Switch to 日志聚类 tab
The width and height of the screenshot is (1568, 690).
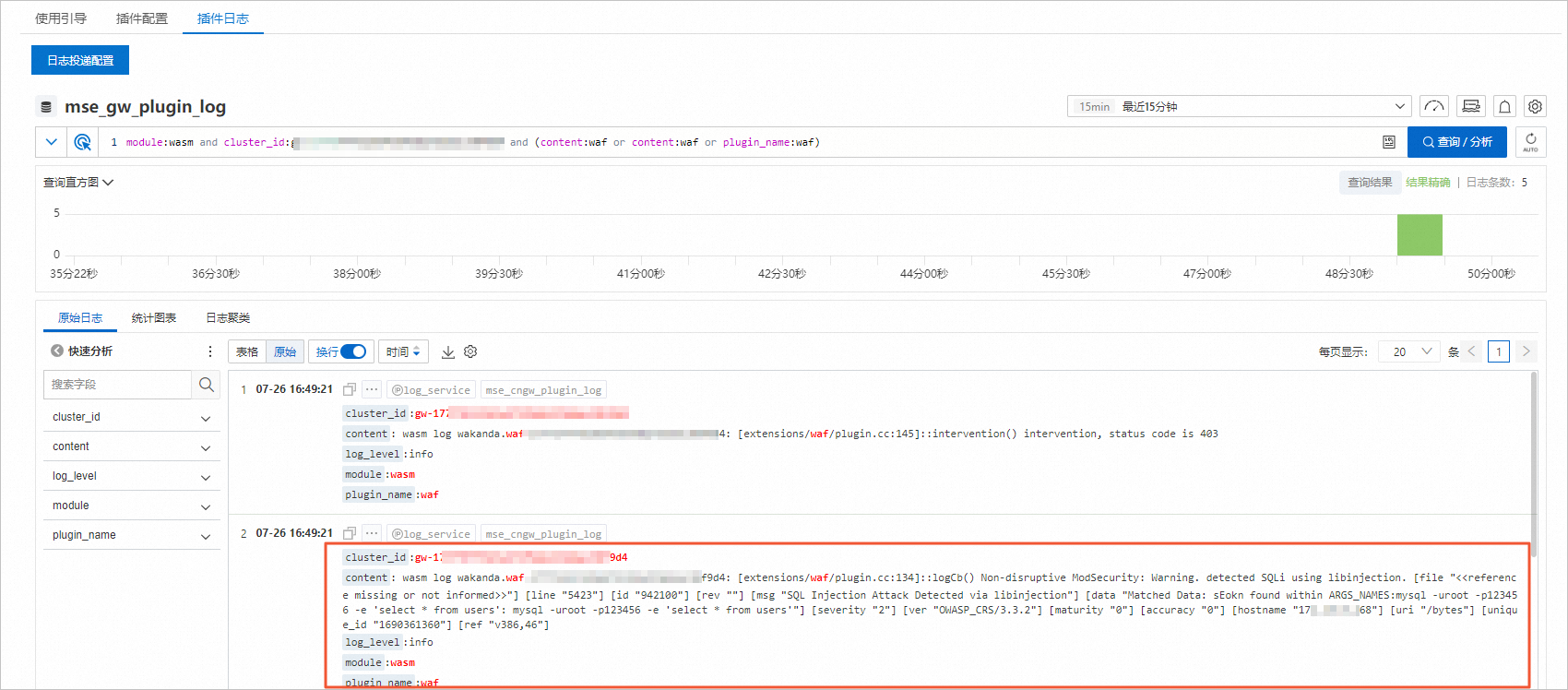pyautogui.click(x=228, y=317)
